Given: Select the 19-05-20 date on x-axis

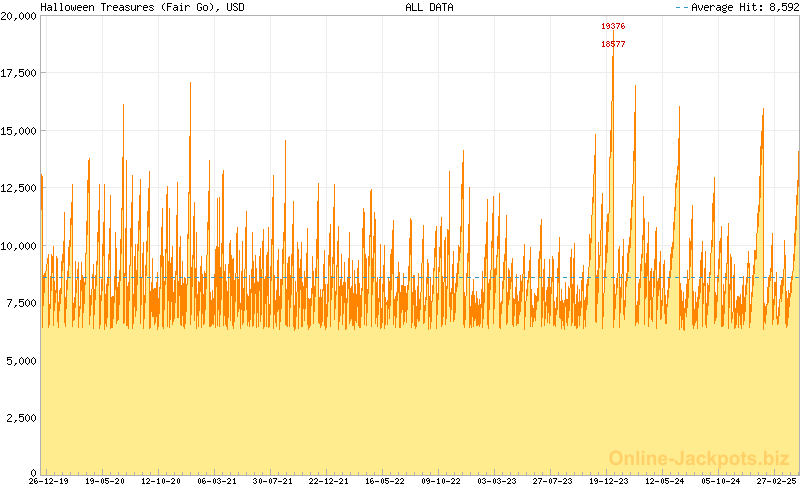Looking at the screenshot, I should [x=104, y=481].
